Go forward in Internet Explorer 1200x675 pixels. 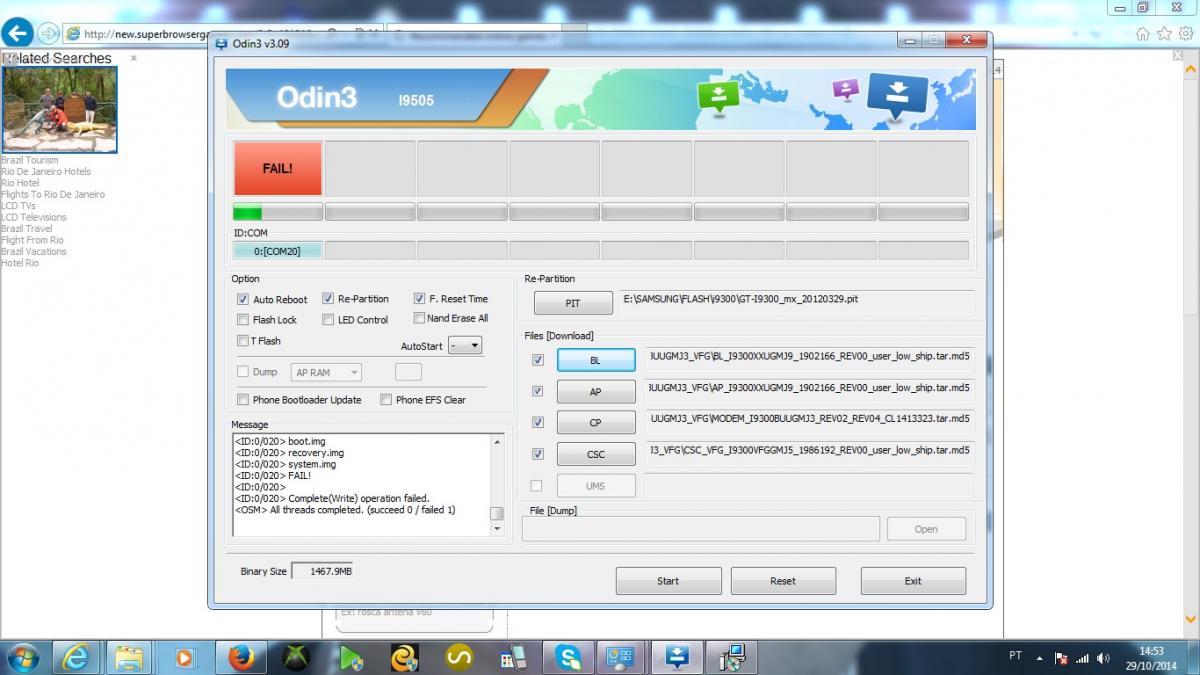[48, 33]
